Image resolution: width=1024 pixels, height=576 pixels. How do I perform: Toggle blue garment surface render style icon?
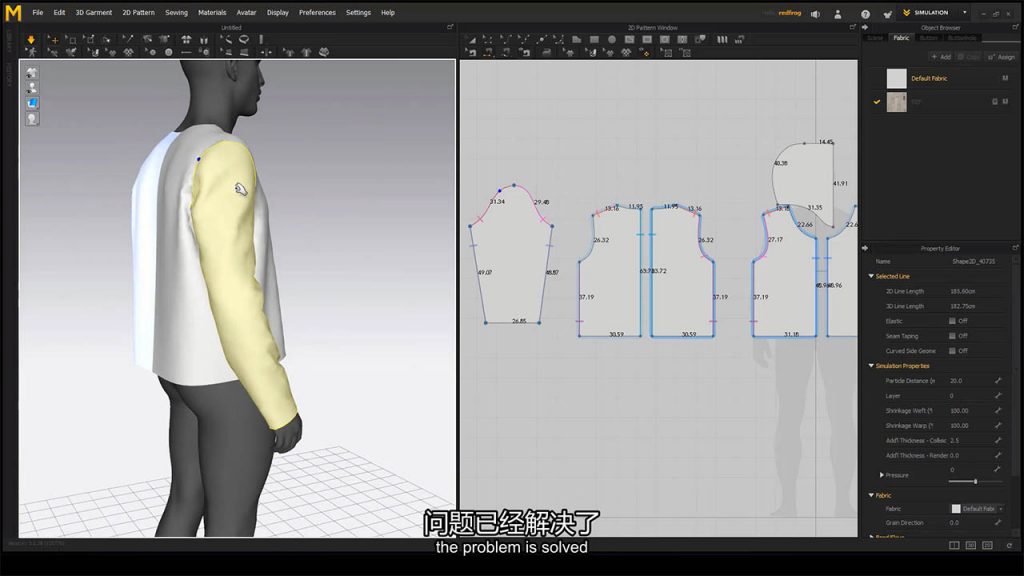32,103
